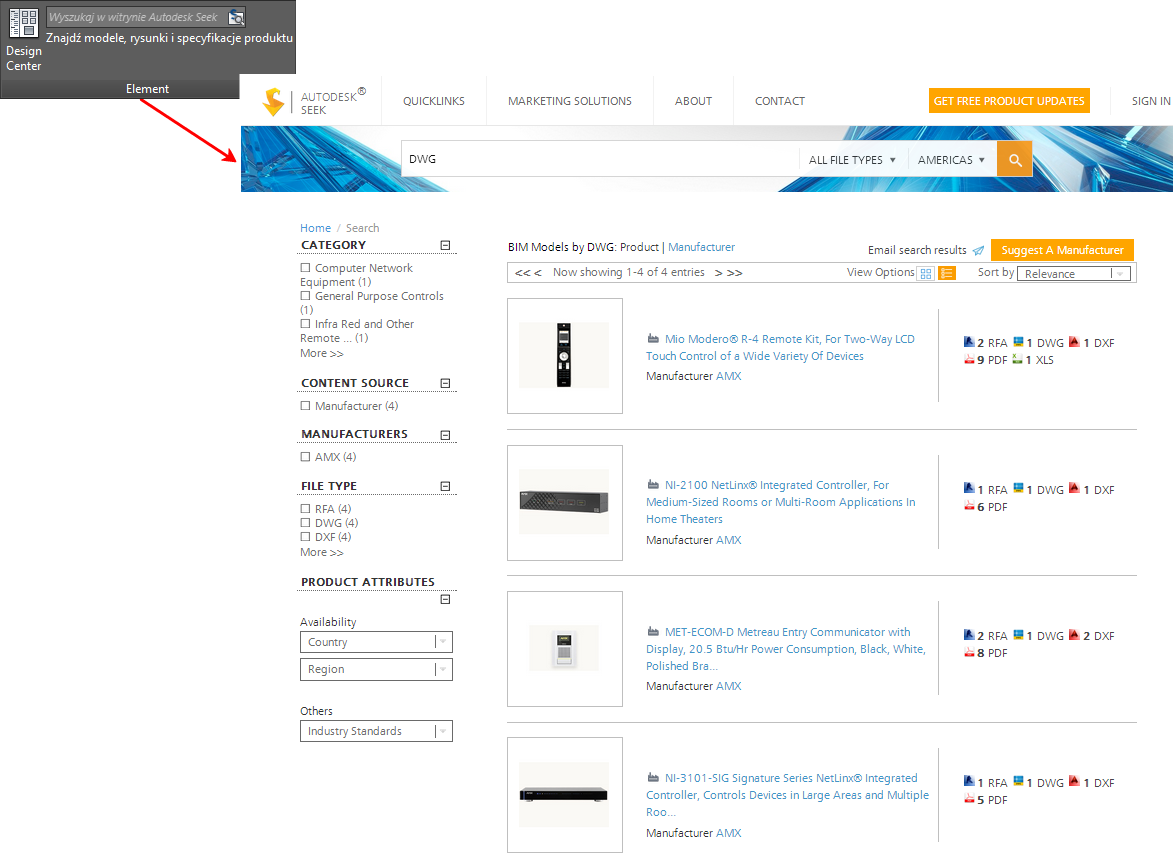Open the Quicklinks menu
The width and height of the screenshot is (1173, 854).
pyautogui.click(x=434, y=101)
